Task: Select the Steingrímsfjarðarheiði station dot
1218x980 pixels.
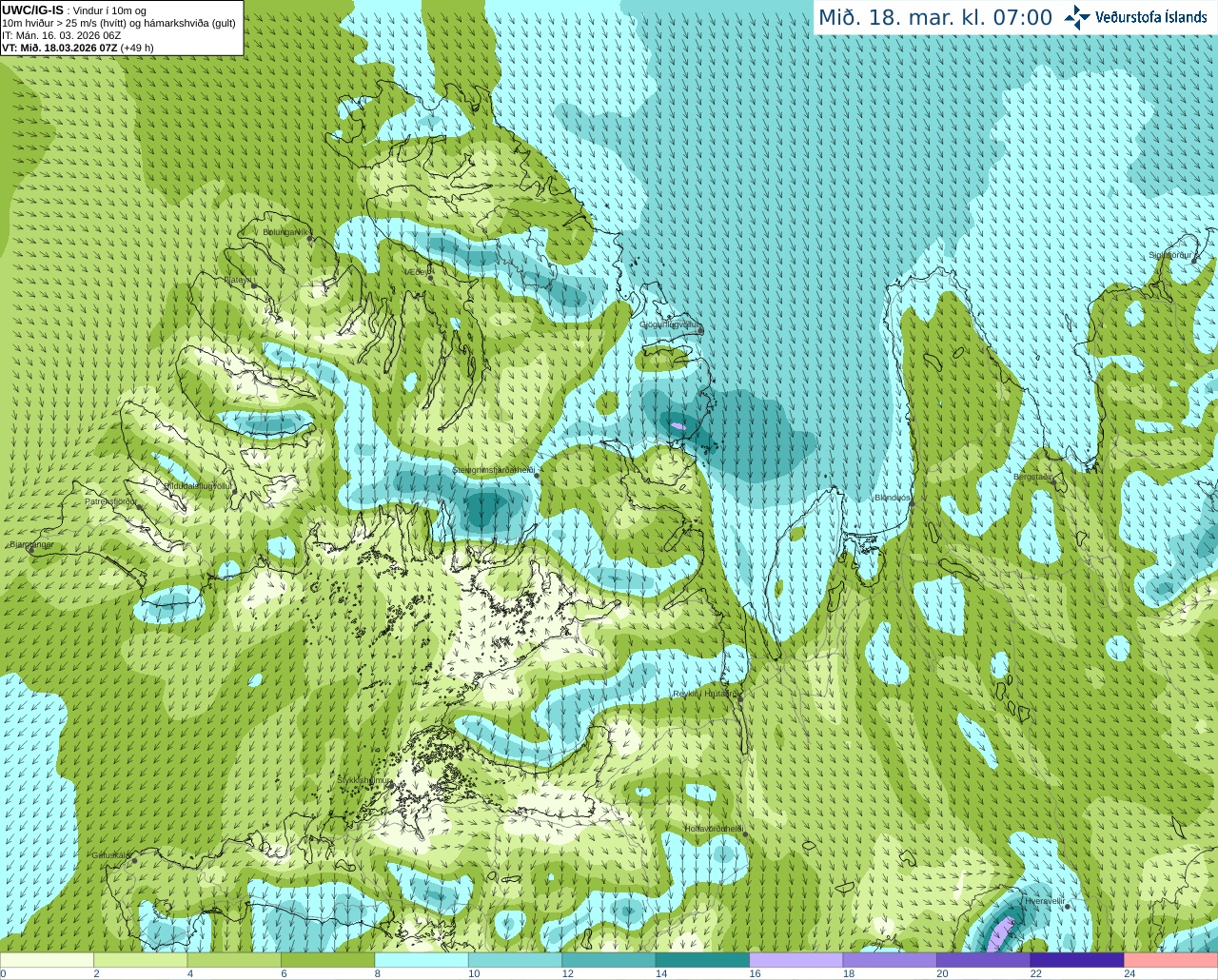Action: coord(537,474)
